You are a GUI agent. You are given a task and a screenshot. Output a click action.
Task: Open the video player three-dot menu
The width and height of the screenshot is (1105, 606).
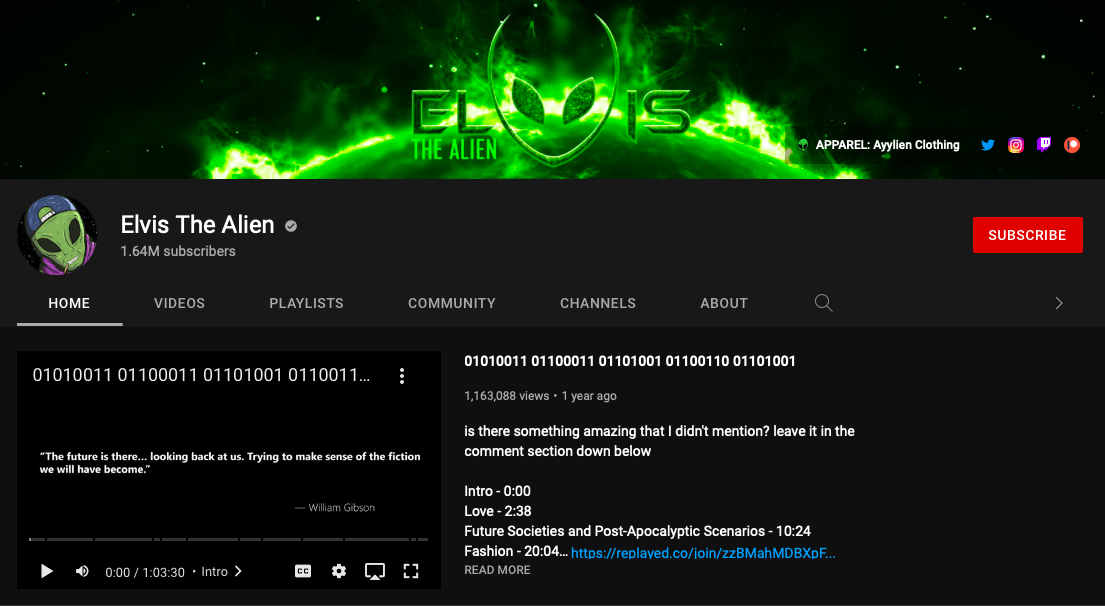[x=402, y=376]
